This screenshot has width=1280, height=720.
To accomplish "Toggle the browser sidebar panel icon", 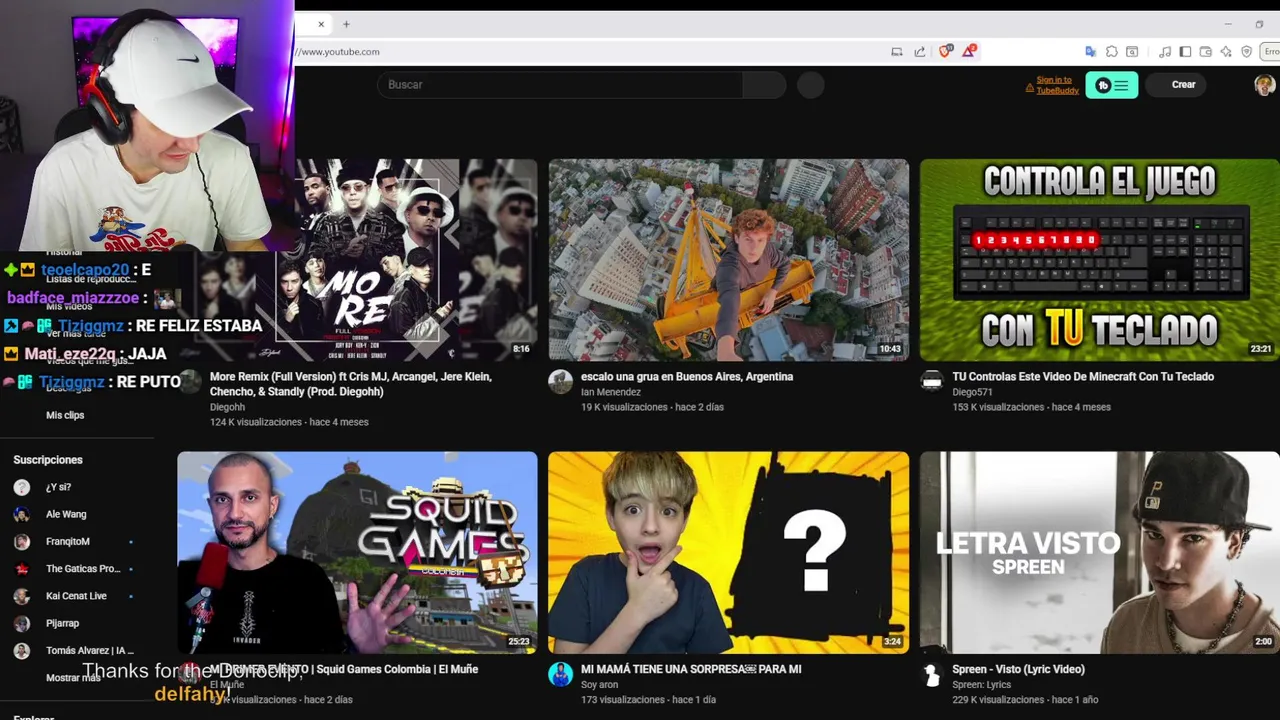I will tap(1185, 52).
